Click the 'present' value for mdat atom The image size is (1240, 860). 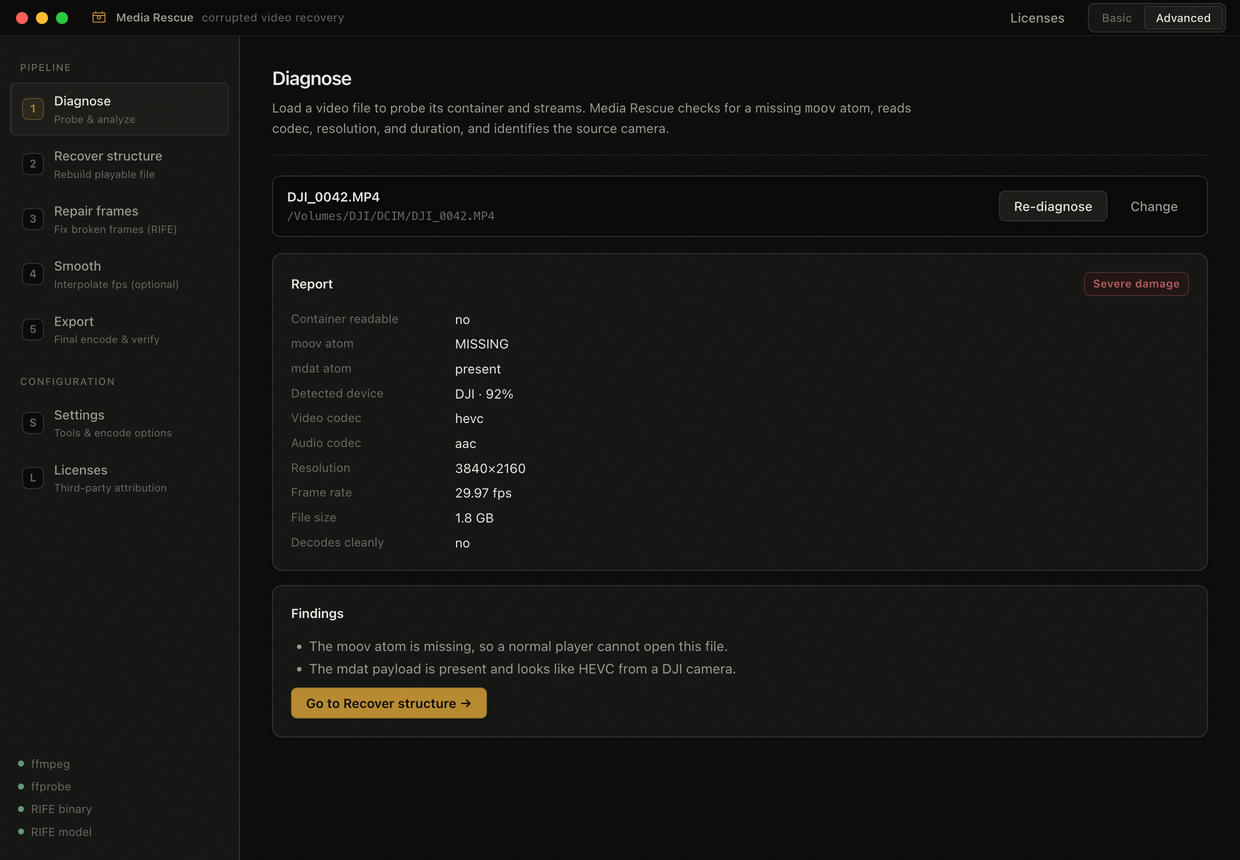pos(478,369)
